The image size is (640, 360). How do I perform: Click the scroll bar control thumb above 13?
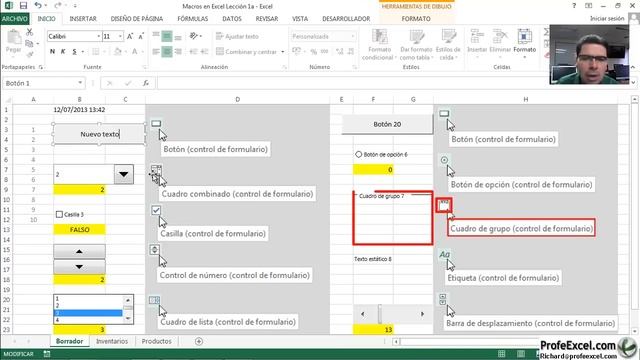(380, 314)
